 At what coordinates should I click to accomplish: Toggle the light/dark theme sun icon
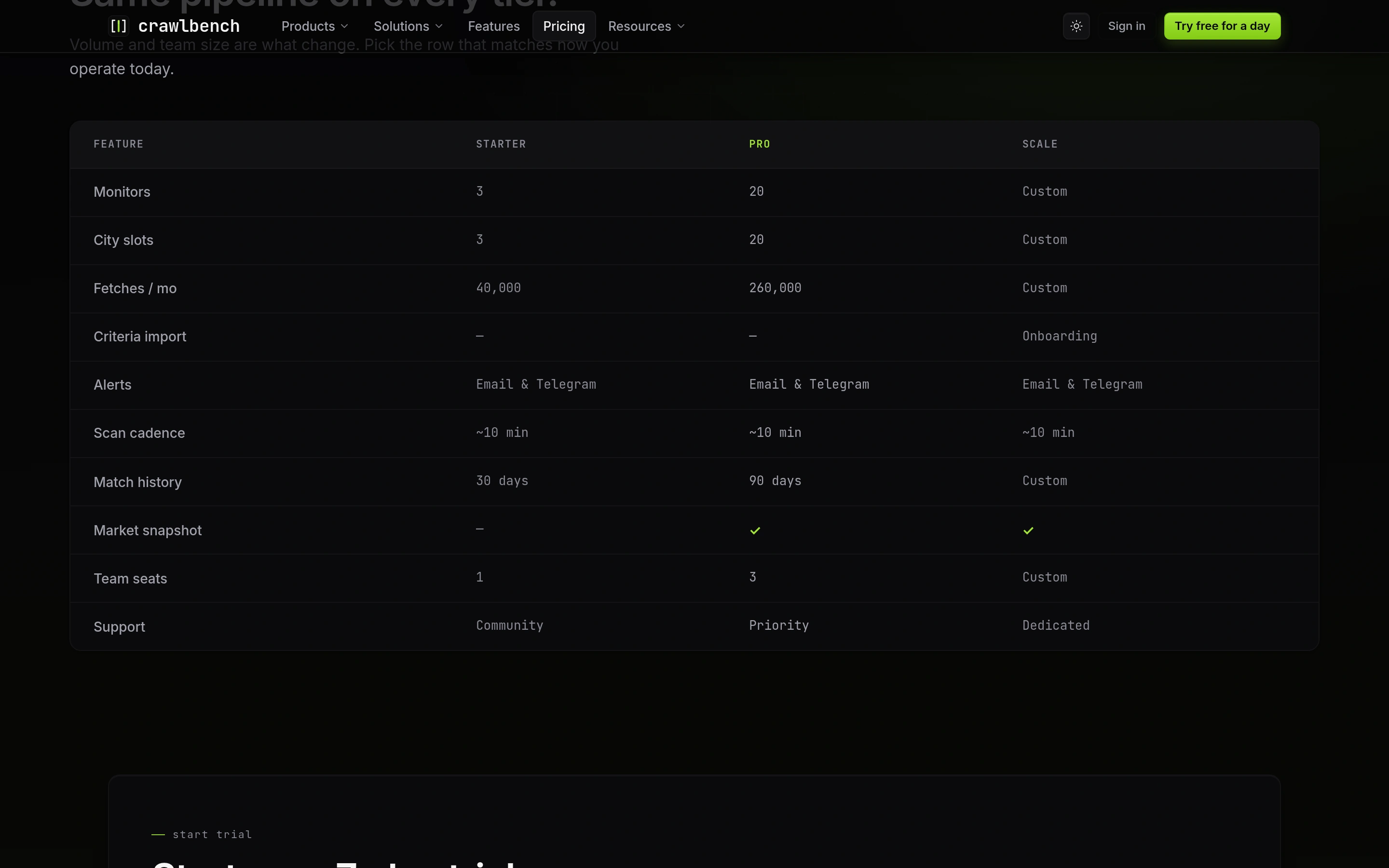point(1076,26)
